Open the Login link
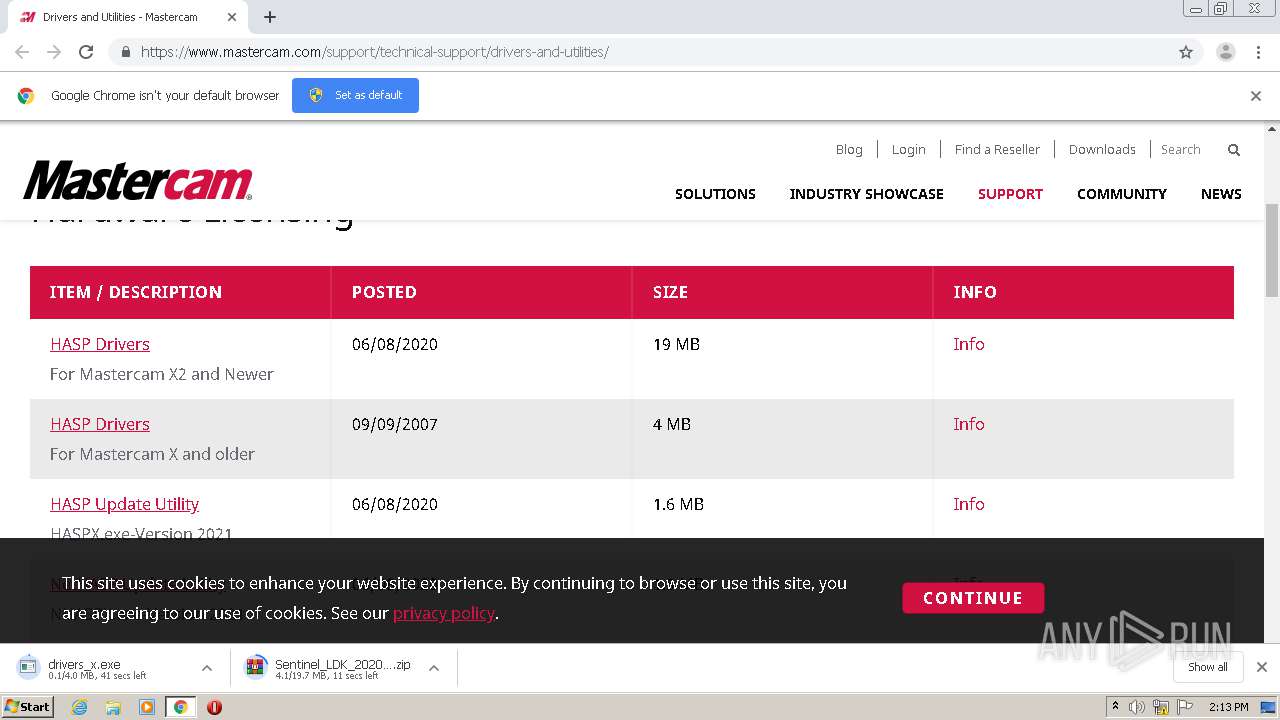 [x=908, y=149]
